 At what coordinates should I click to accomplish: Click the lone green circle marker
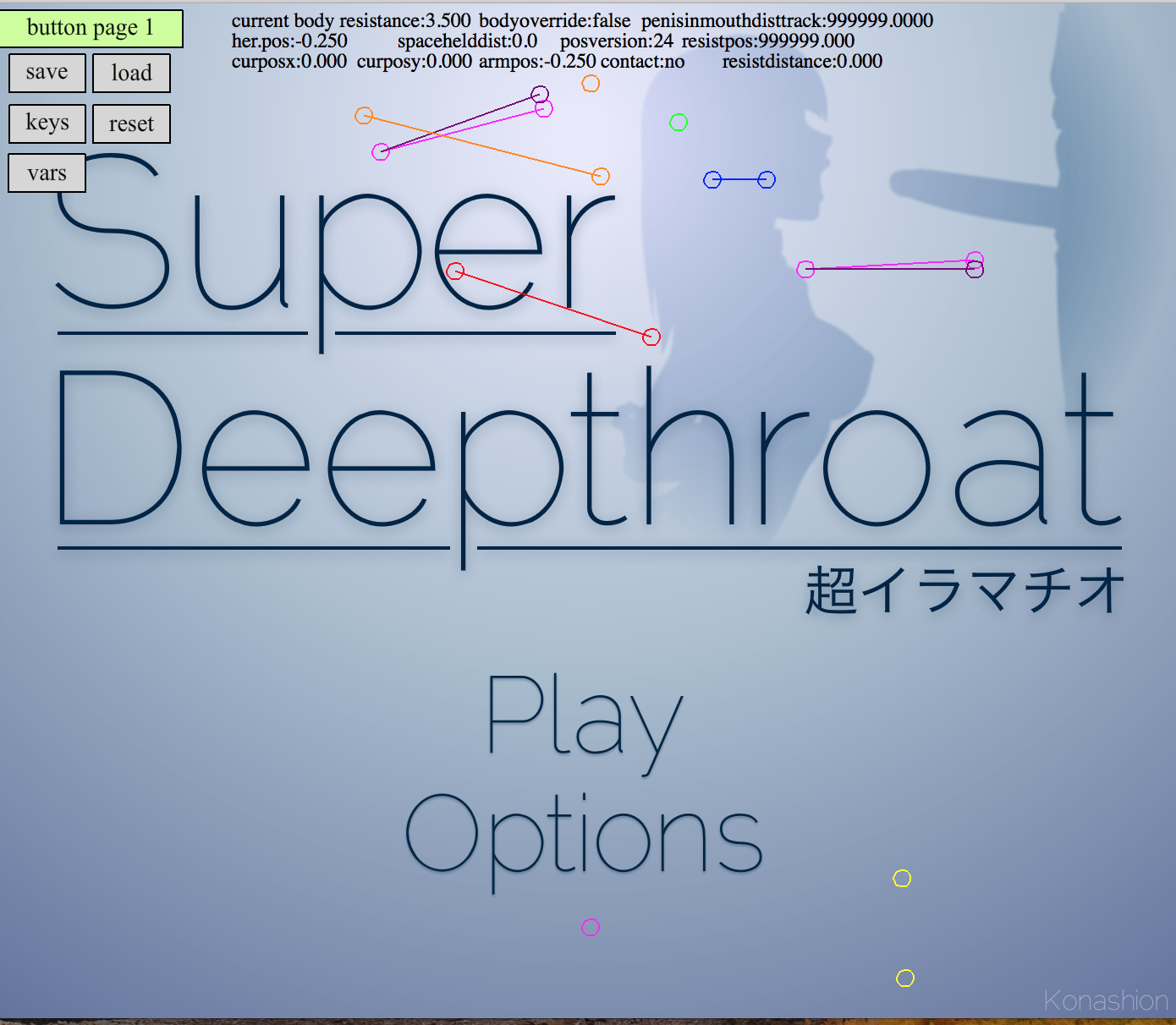click(x=679, y=123)
